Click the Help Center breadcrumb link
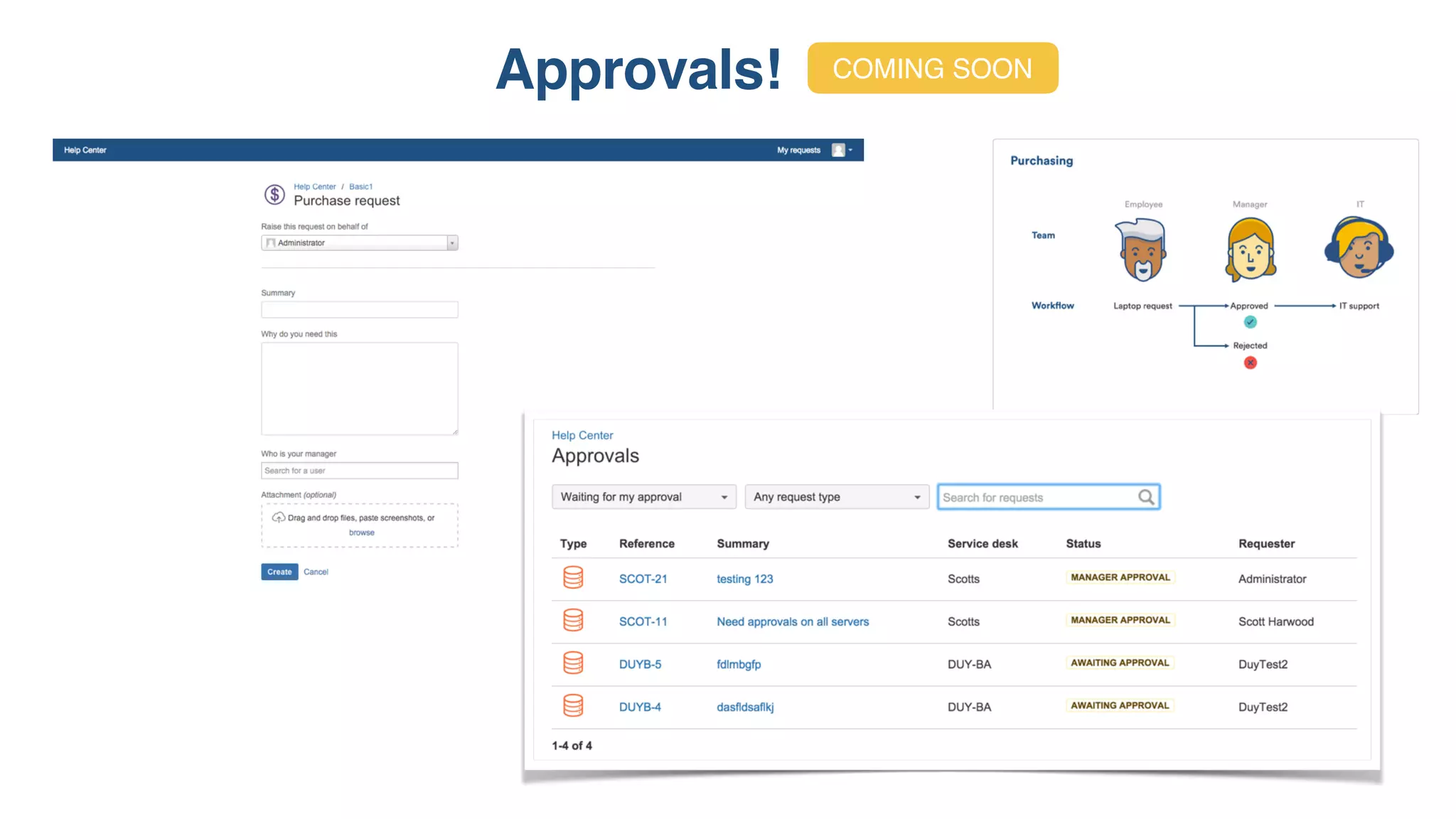 [x=314, y=187]
